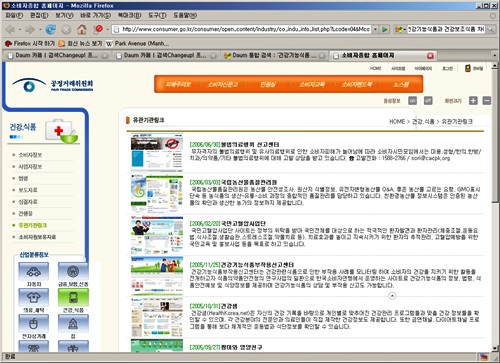Open the 최신 뉴스 보기 feed bookmark
This screenshot has height=363, width=500.
[80, 43]
